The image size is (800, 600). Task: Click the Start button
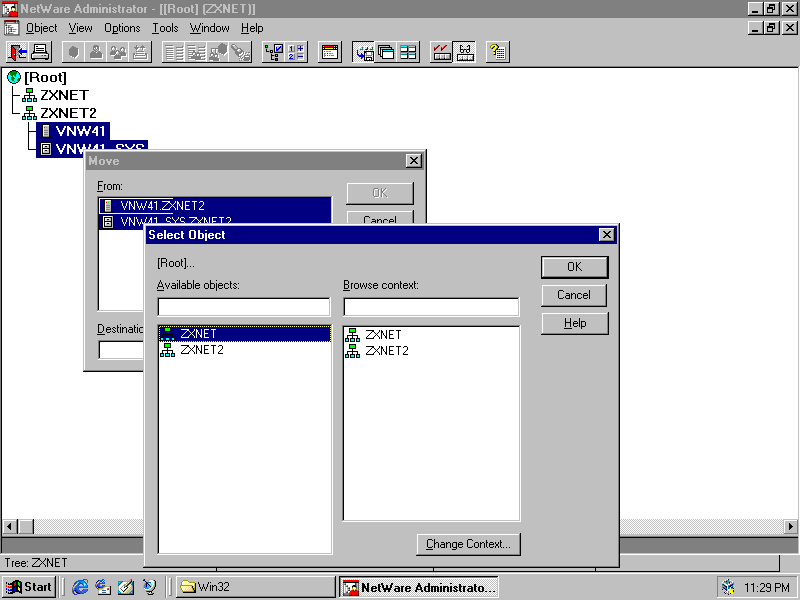[x=30, y=587]
